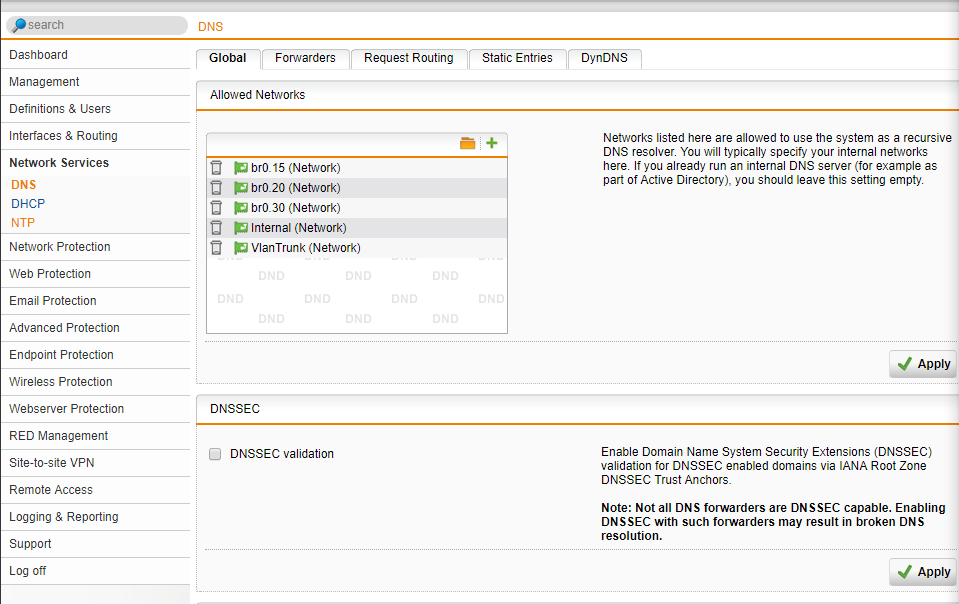Open the Site-to-site VPN section
Viewport: 959px width, 604px height.
51,462
